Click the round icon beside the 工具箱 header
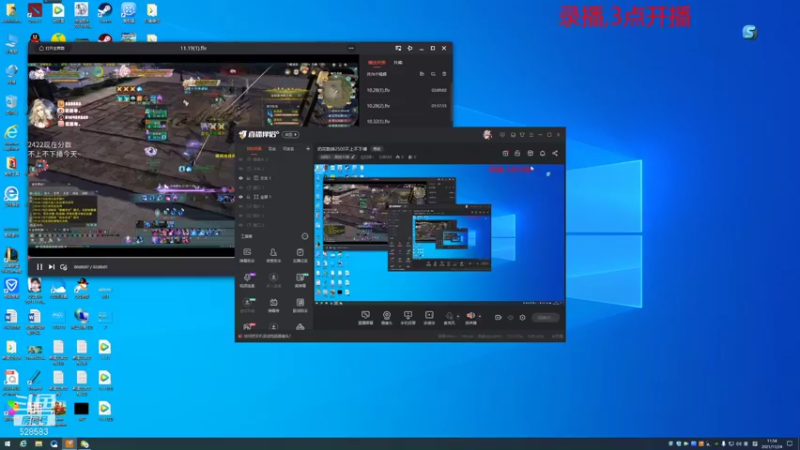Screen dimensions: 800x450 (x=305, y=236)
